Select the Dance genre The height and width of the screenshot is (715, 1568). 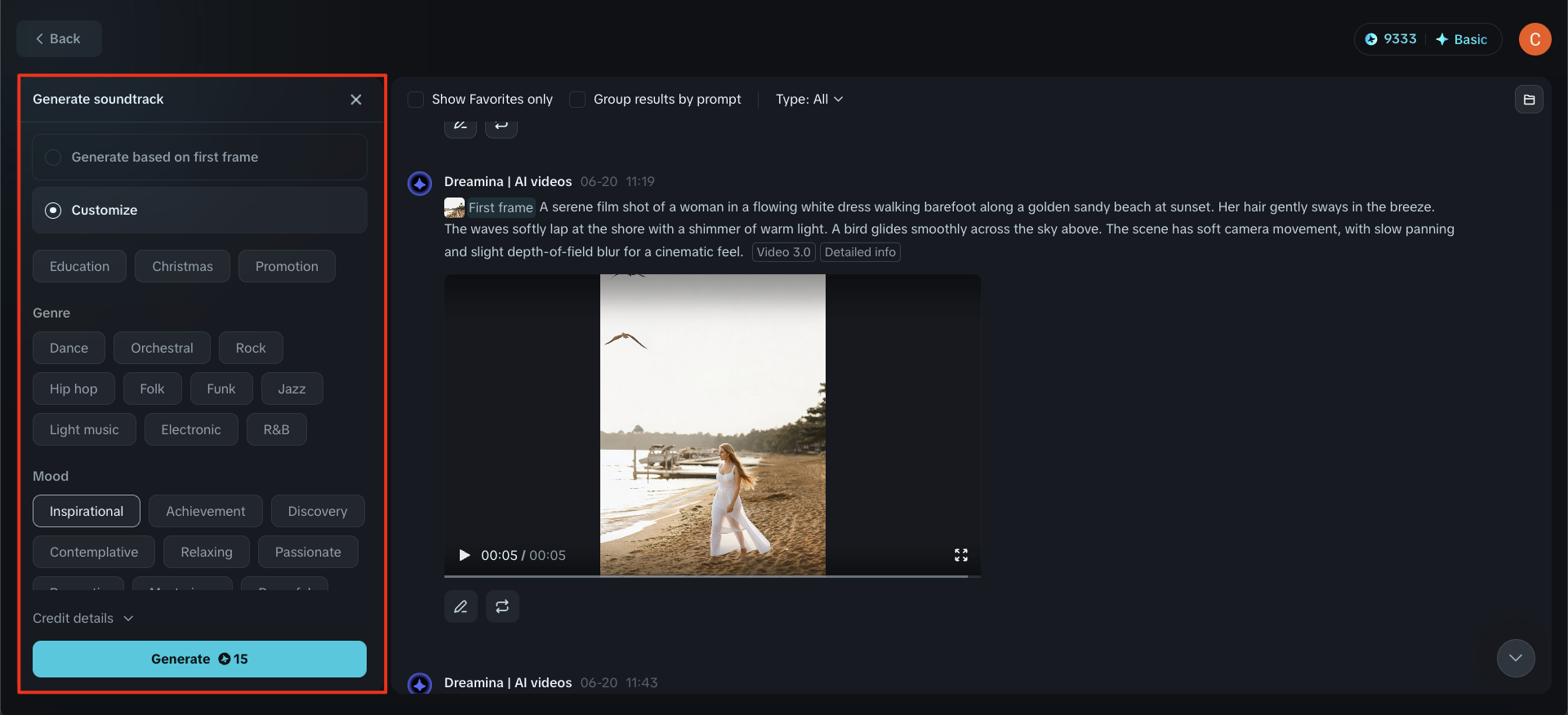[69, 348]
